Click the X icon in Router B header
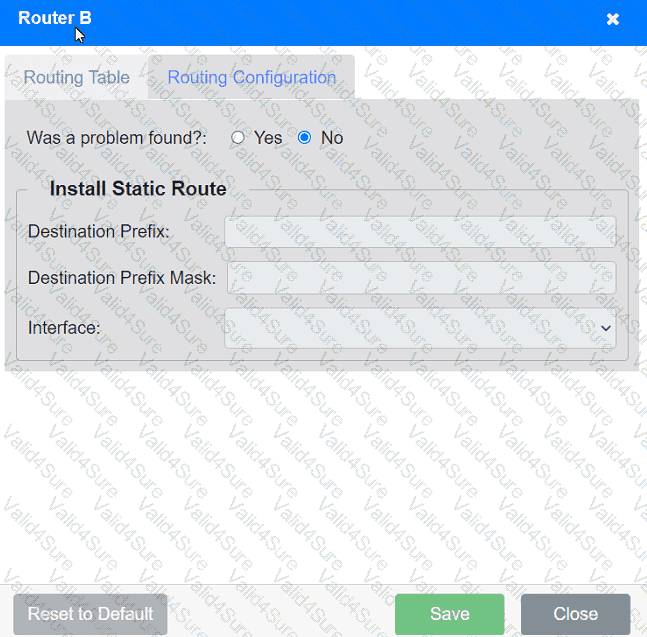 (613, 19)
